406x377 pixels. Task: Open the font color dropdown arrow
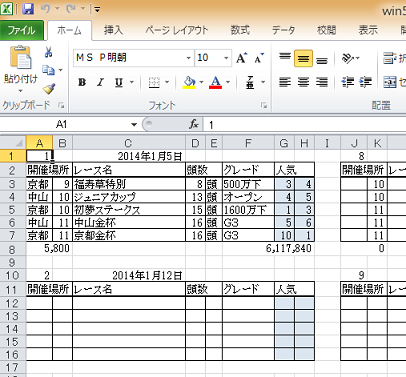coord(228,82)
